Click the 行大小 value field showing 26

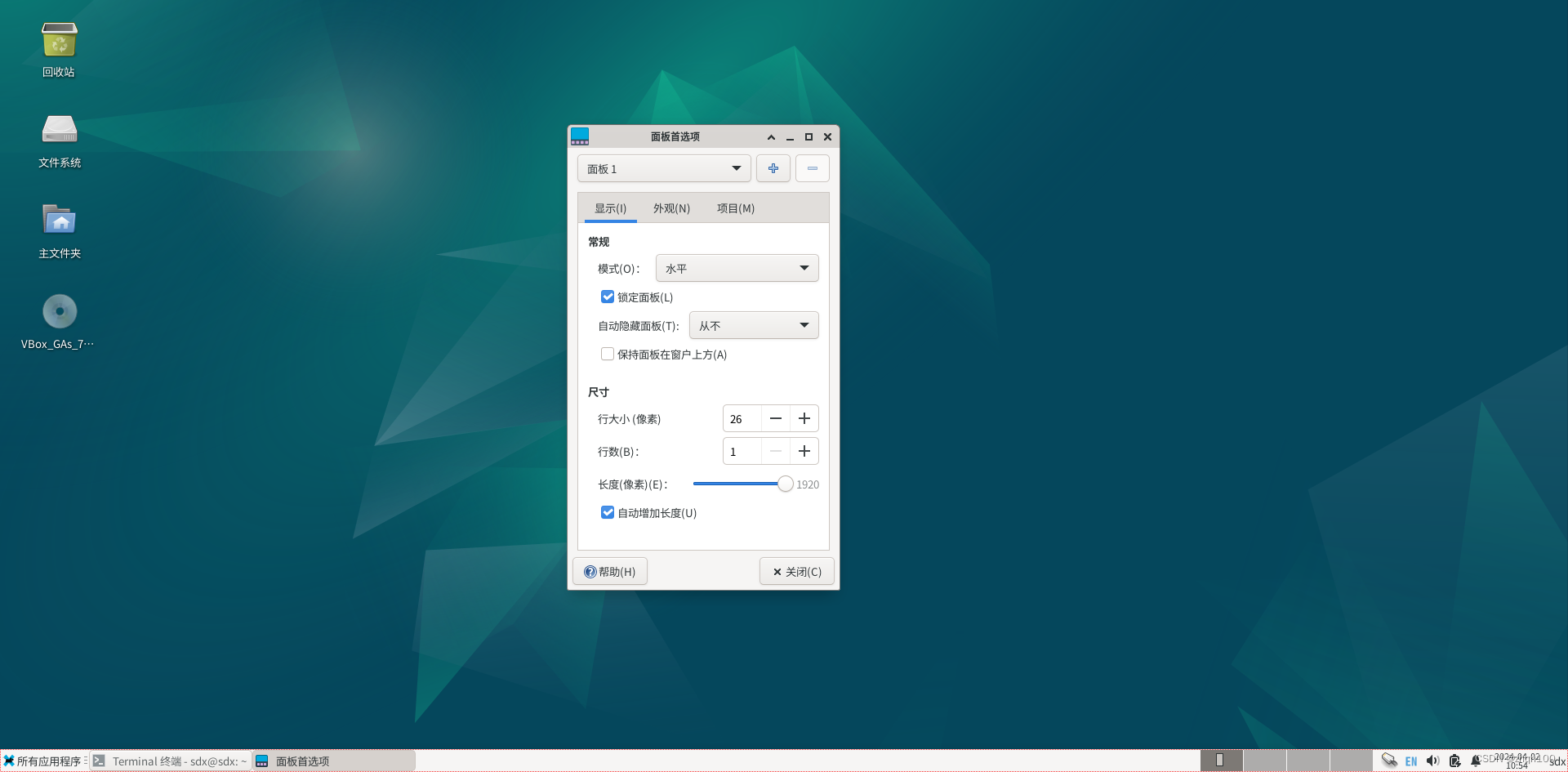click(742, 418)
